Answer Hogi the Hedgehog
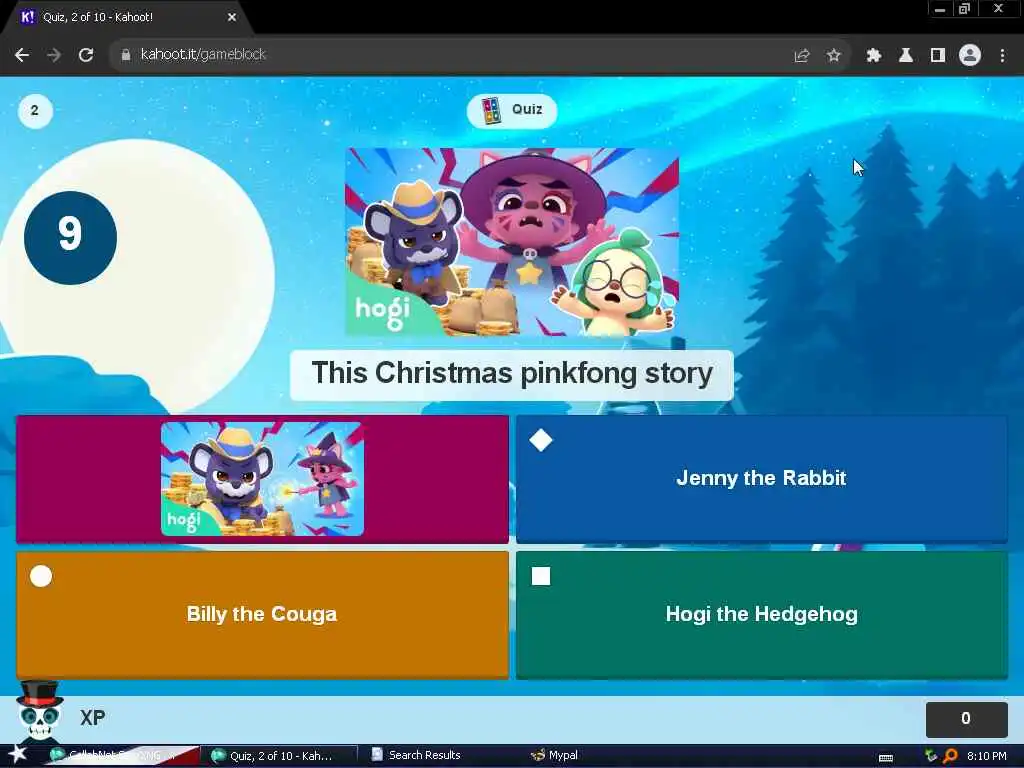Screen dimensions: 1024x768 (x=761, y=615)
